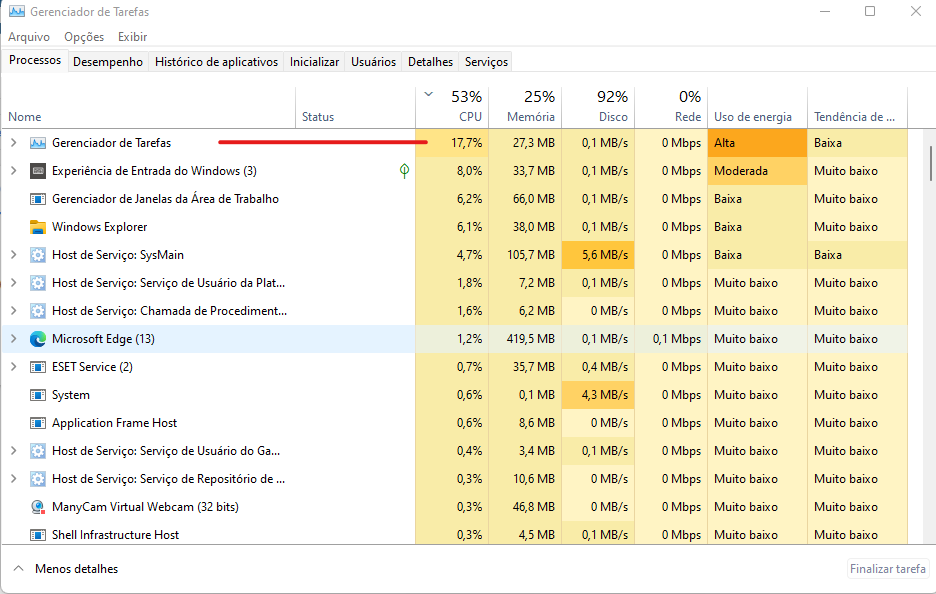Click the 0,1 Mbps network cell
The image size is (936, 594).
[671, 339]
